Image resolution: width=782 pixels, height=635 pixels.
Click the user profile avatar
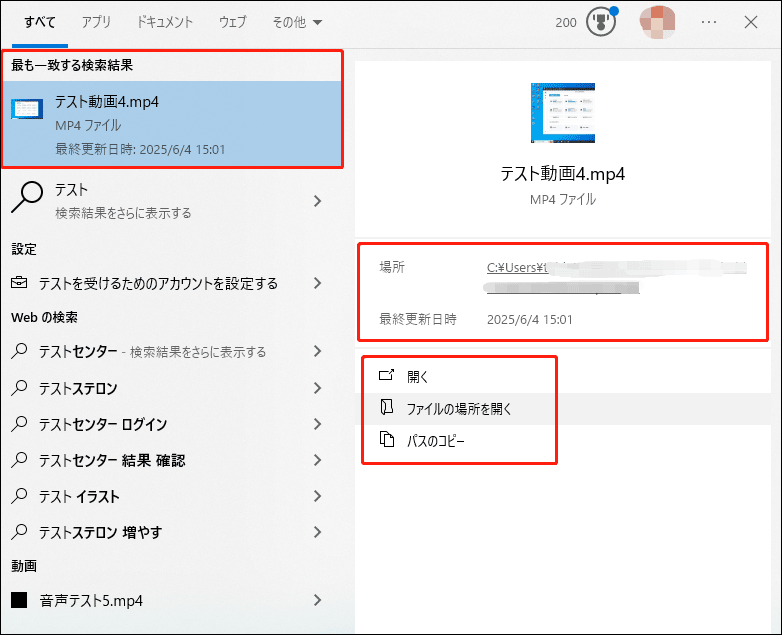click(657, 22)
